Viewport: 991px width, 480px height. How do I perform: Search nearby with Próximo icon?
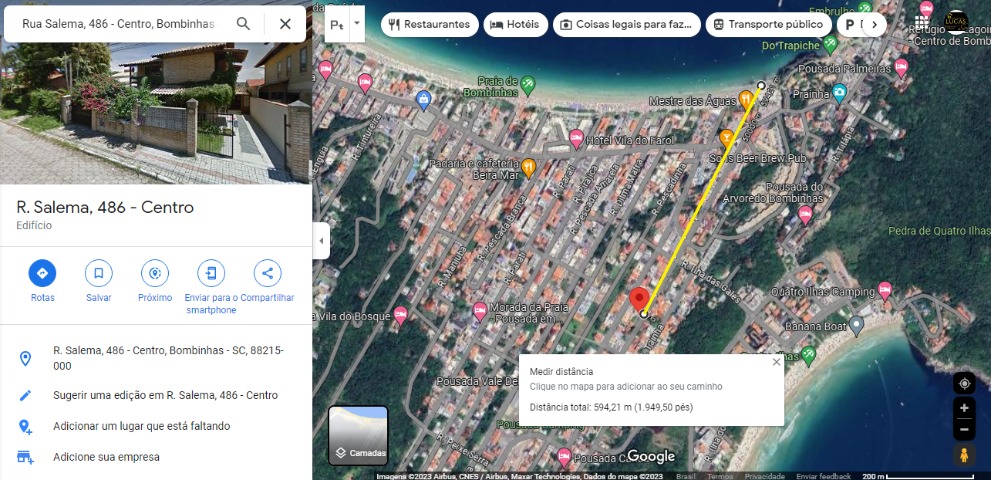tap(155, 273)
